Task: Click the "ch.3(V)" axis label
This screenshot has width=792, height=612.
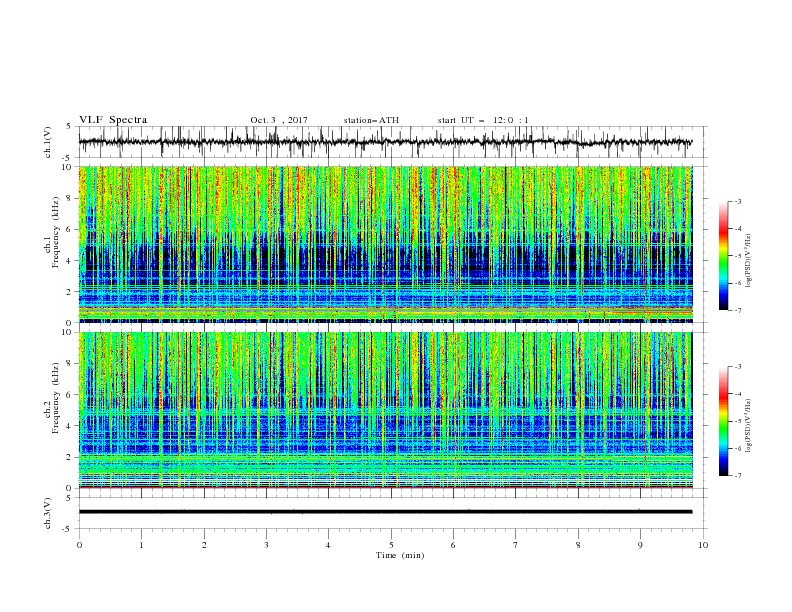Action: pyautogui.click(x=48, y=513)
